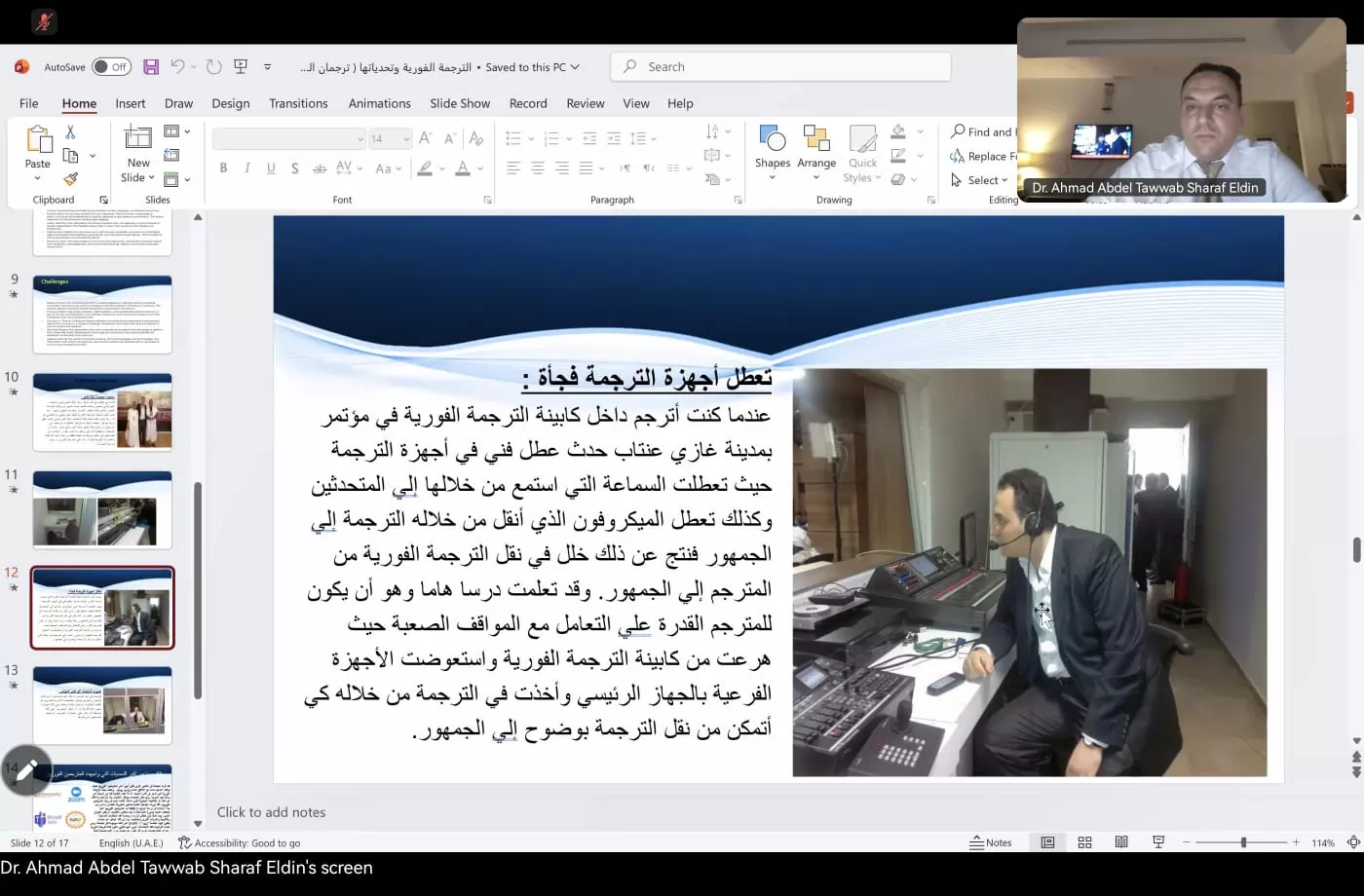1364x896 pixels.
Task: Switch to Slide Sorter view in status bar
Action: [1084, 841]
